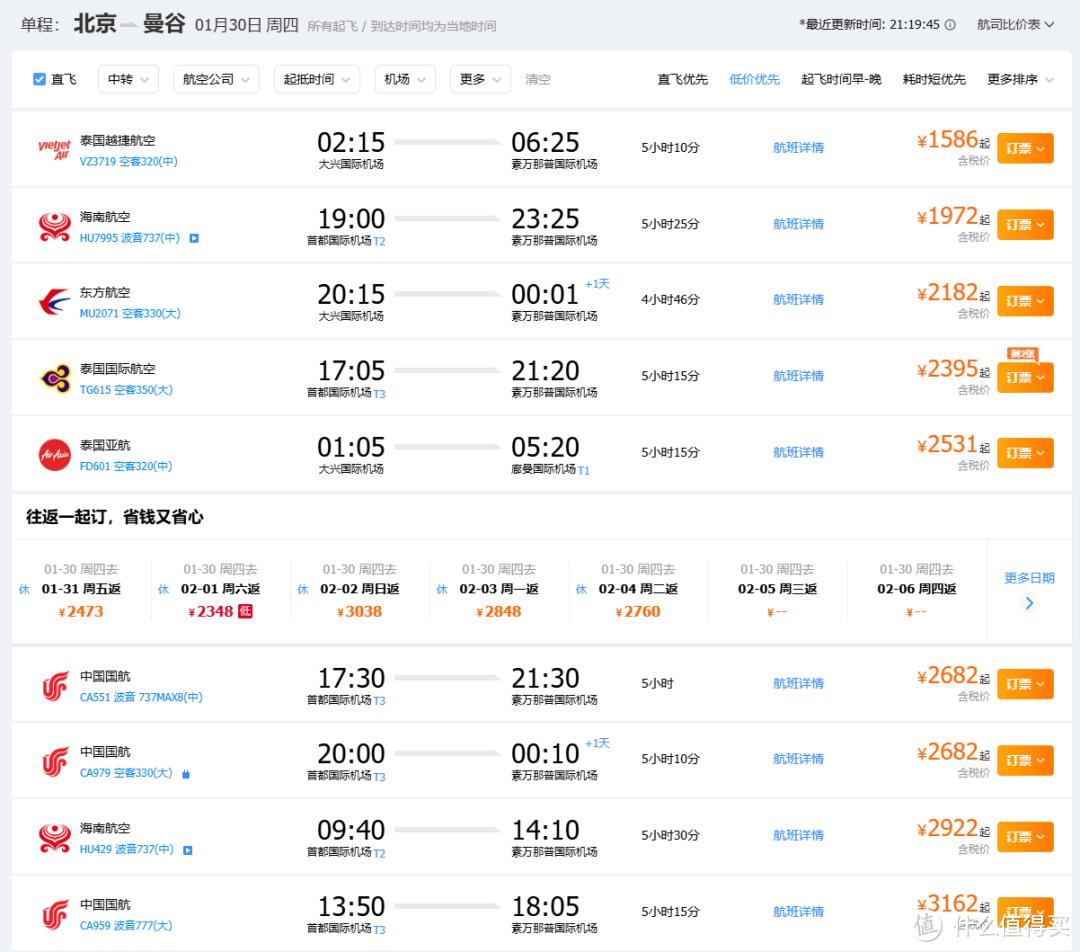Expand the 起抵时间 time filter
The image size is (1080, 952).
click(x=317, y=79)
